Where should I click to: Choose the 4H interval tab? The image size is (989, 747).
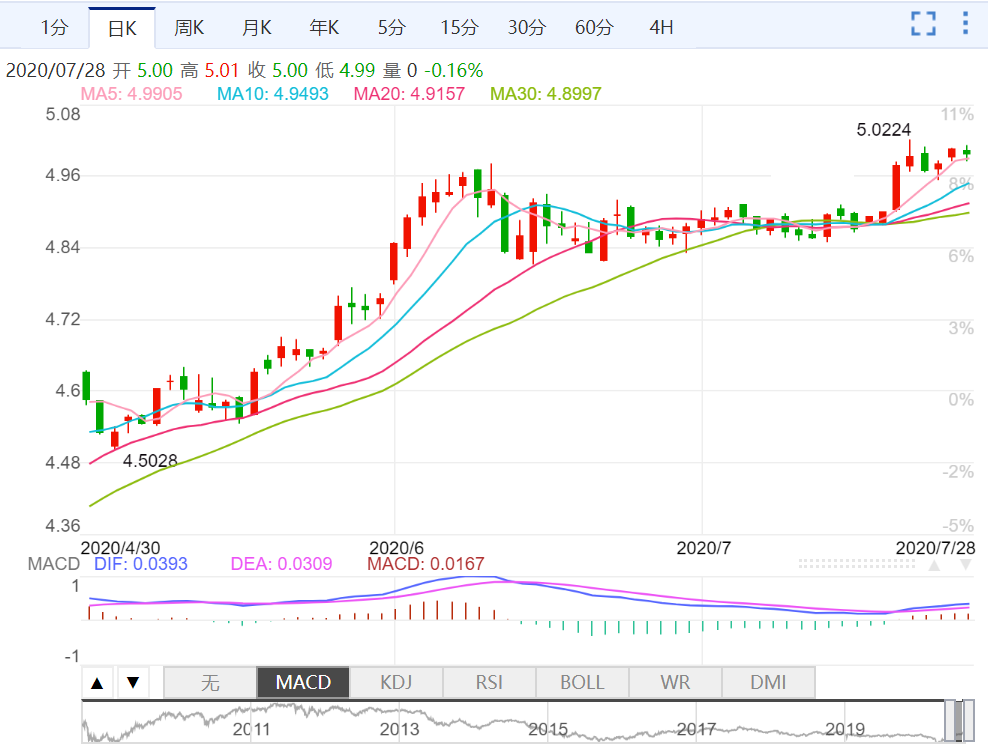point(661,28)
